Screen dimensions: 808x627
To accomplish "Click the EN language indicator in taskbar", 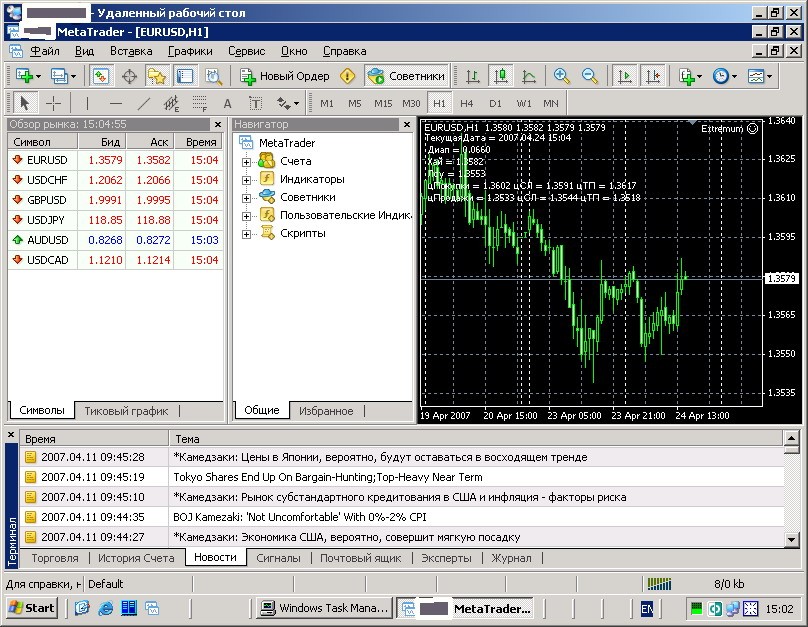I will (x=647, y=609).
